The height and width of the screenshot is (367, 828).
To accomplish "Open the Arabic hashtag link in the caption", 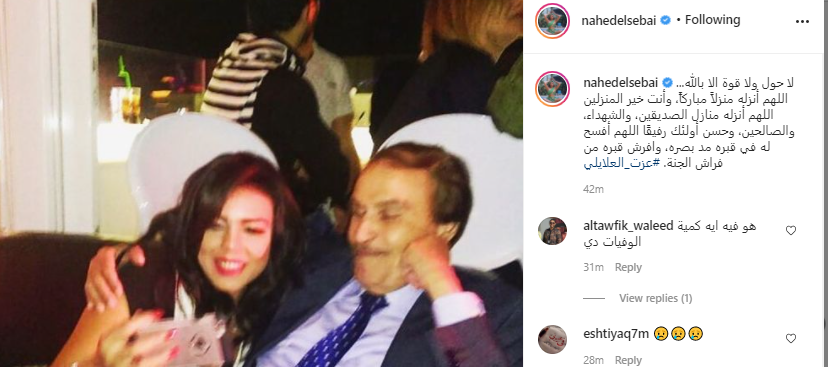I will click(x=614, y=164).
